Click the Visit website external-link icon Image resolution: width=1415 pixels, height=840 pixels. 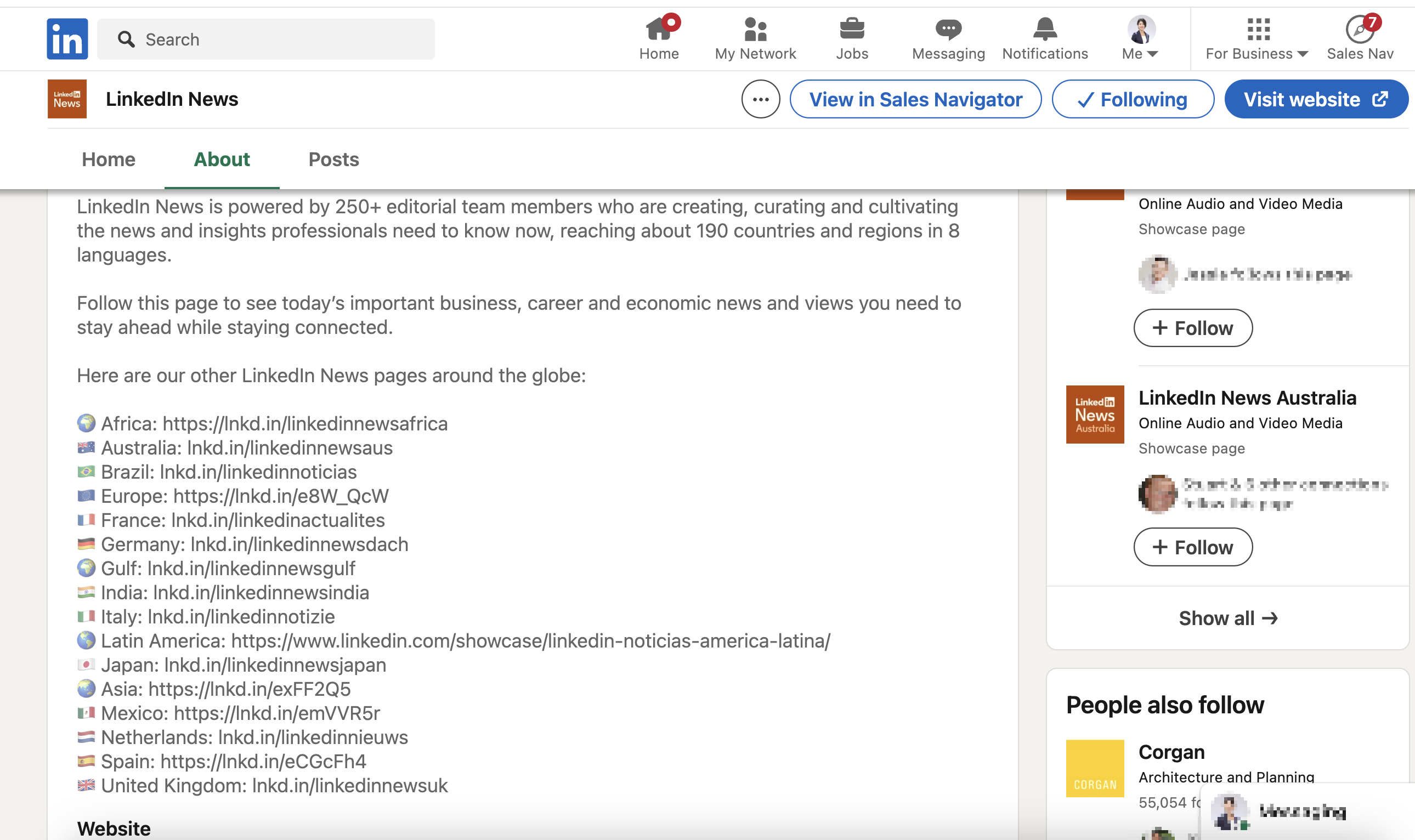tap(1379, 99)
